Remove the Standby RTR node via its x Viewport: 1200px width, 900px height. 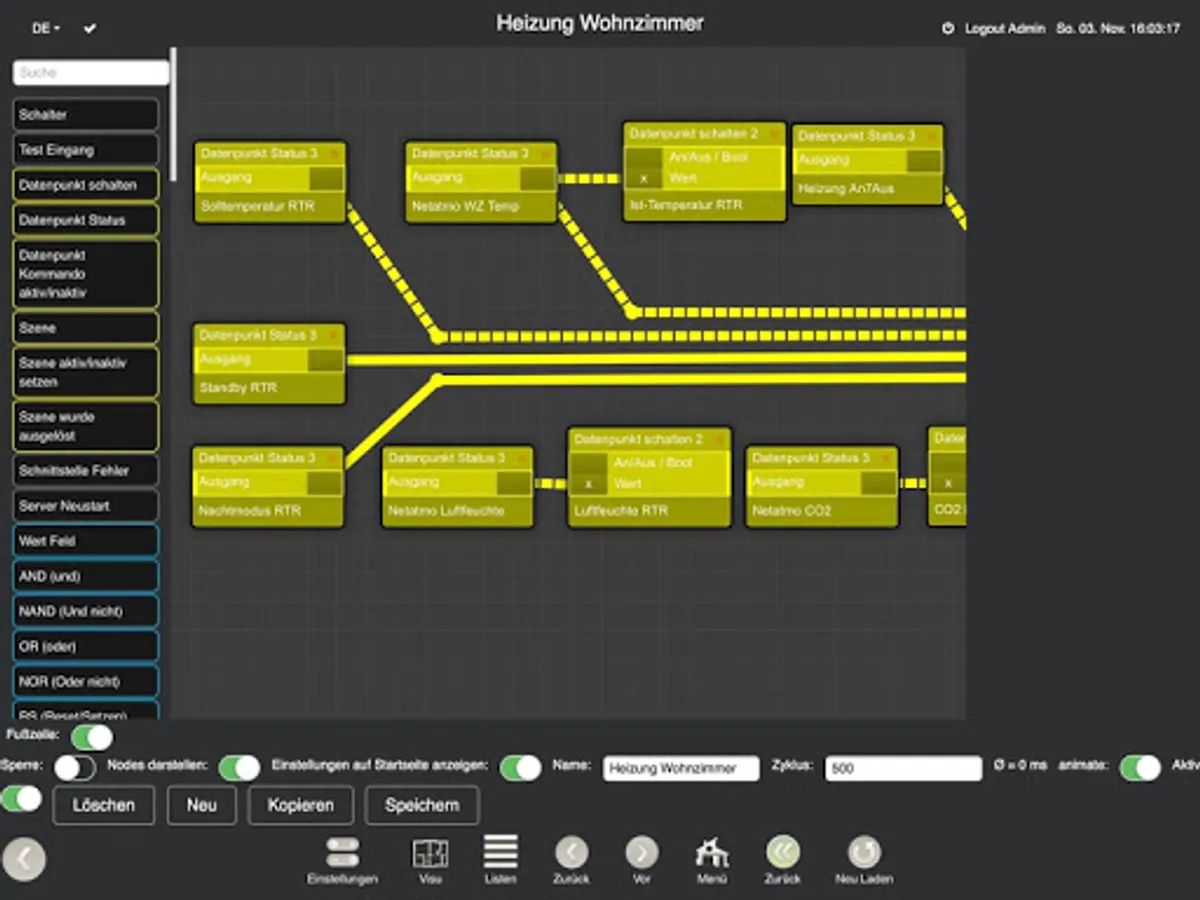pos(333,336)
